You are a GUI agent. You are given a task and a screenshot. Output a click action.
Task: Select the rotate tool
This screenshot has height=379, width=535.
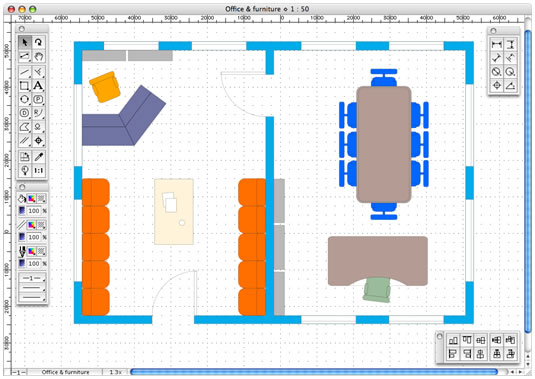(38, 43)
